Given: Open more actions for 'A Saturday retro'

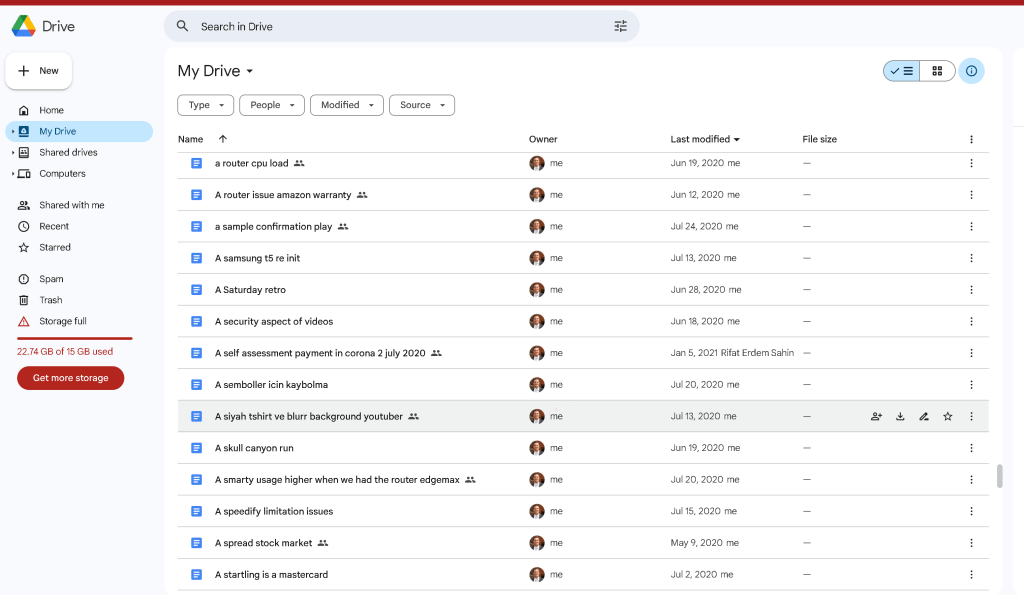Looking at the screenshot, I should pos(971,290).
